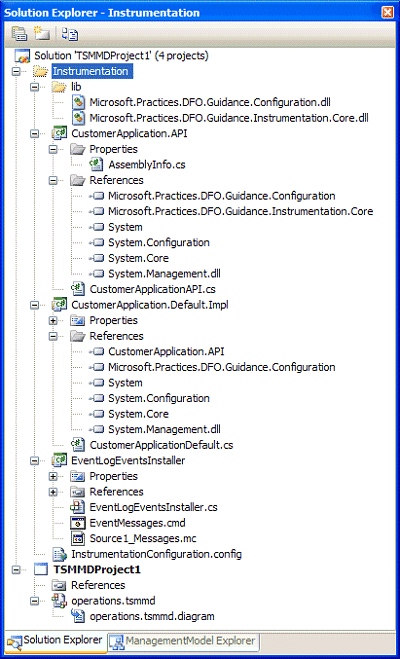This screenshot has height=659, width=400.
Task: Click the Instrumentation folder icon
Action: [40, 71]
